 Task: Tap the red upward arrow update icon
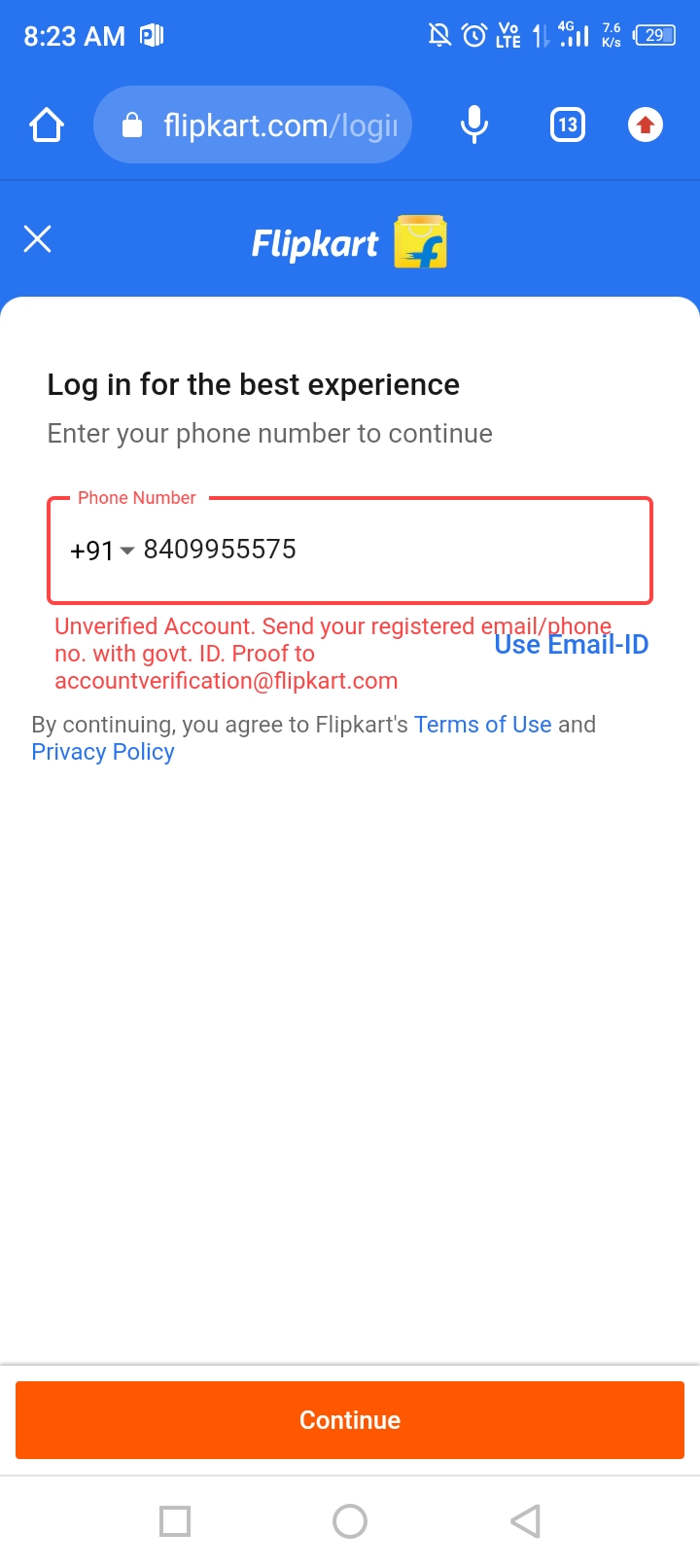(x=646, y=125)
